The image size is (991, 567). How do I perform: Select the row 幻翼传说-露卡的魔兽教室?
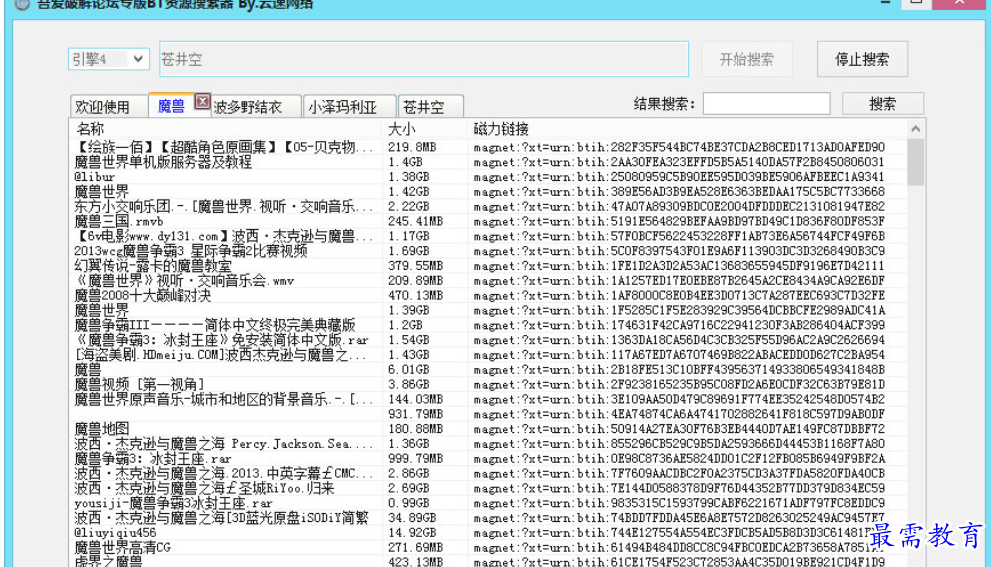(487, 266)
